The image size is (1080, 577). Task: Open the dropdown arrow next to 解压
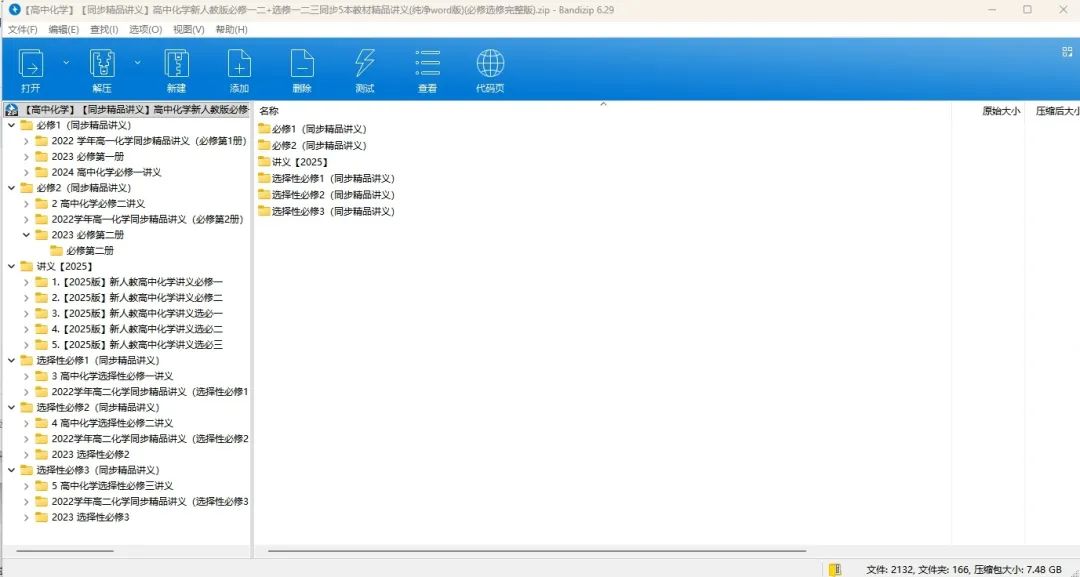pyautogui.click(x=138, y=63)
